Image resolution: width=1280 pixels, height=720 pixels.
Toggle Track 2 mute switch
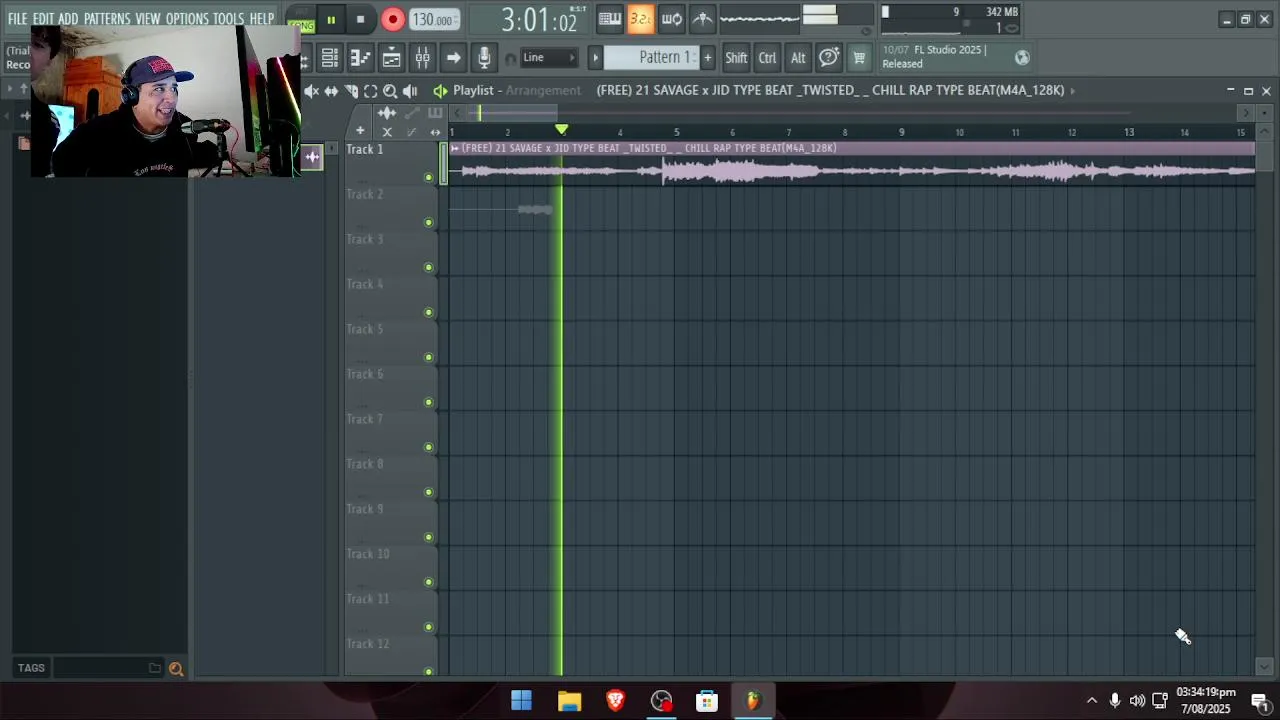[429, 222]
